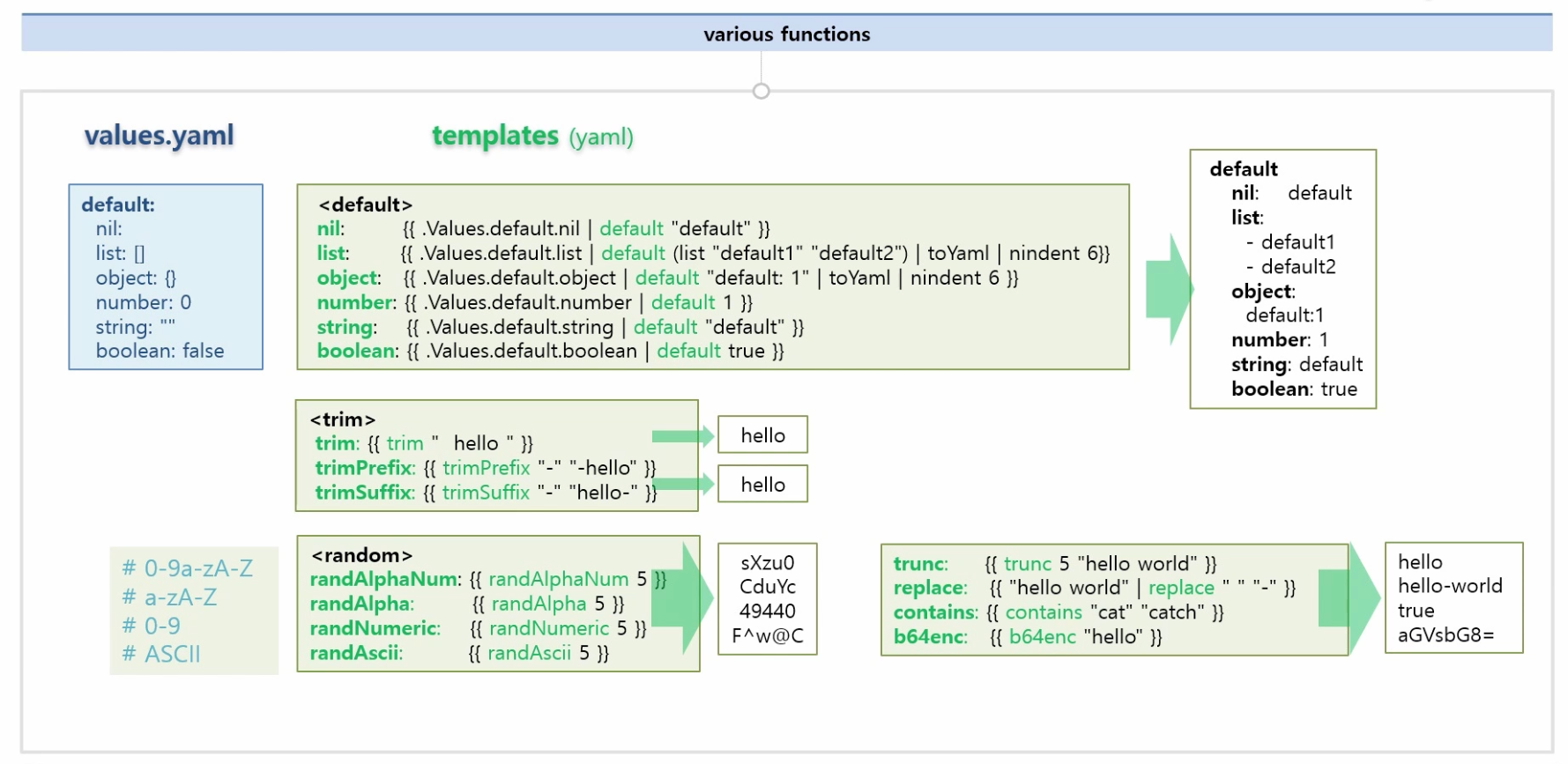Click the template line '.Values.default.nil | default "default"'

(x=543, y=229)
